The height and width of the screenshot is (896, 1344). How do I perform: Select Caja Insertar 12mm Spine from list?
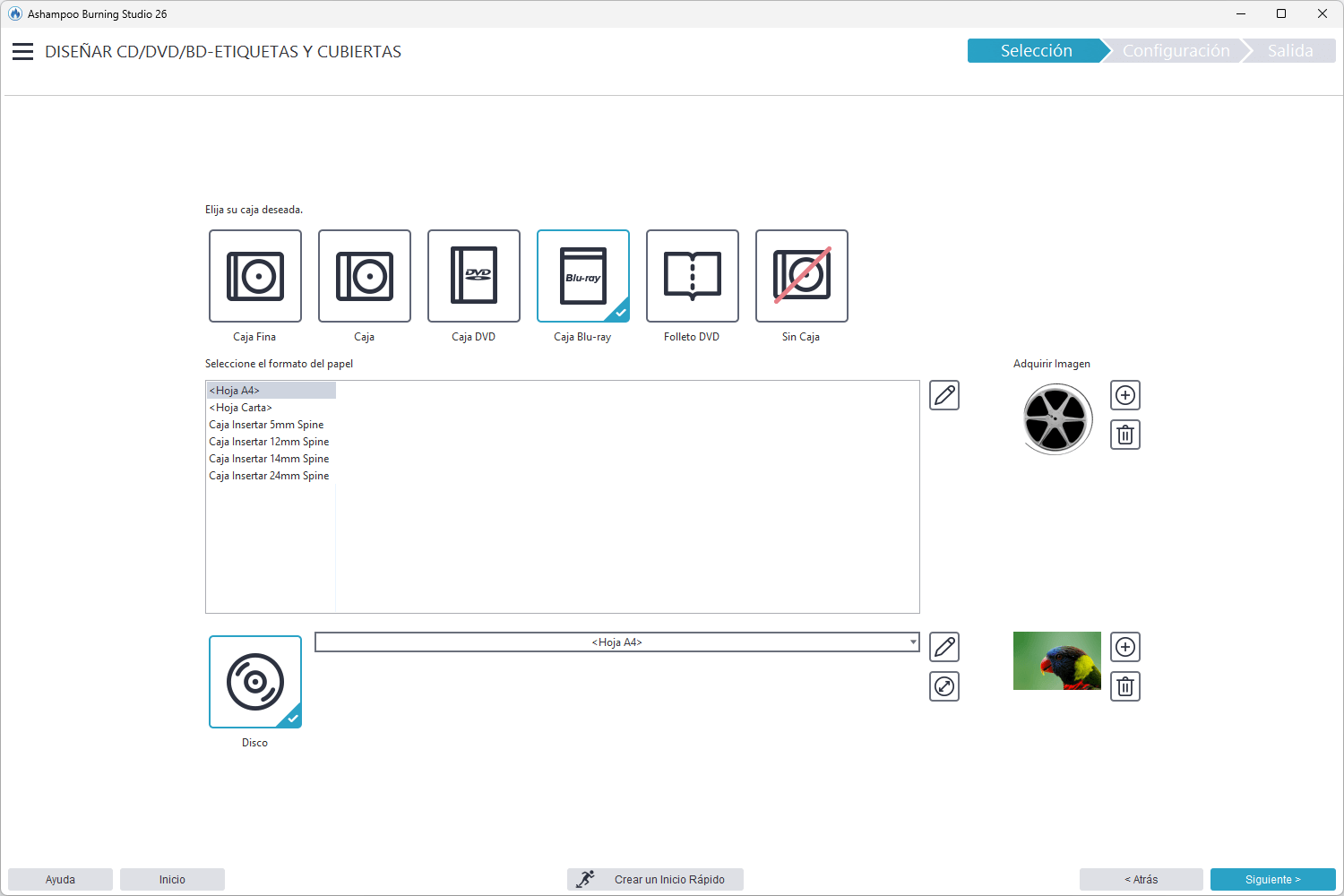click(269, 442)
